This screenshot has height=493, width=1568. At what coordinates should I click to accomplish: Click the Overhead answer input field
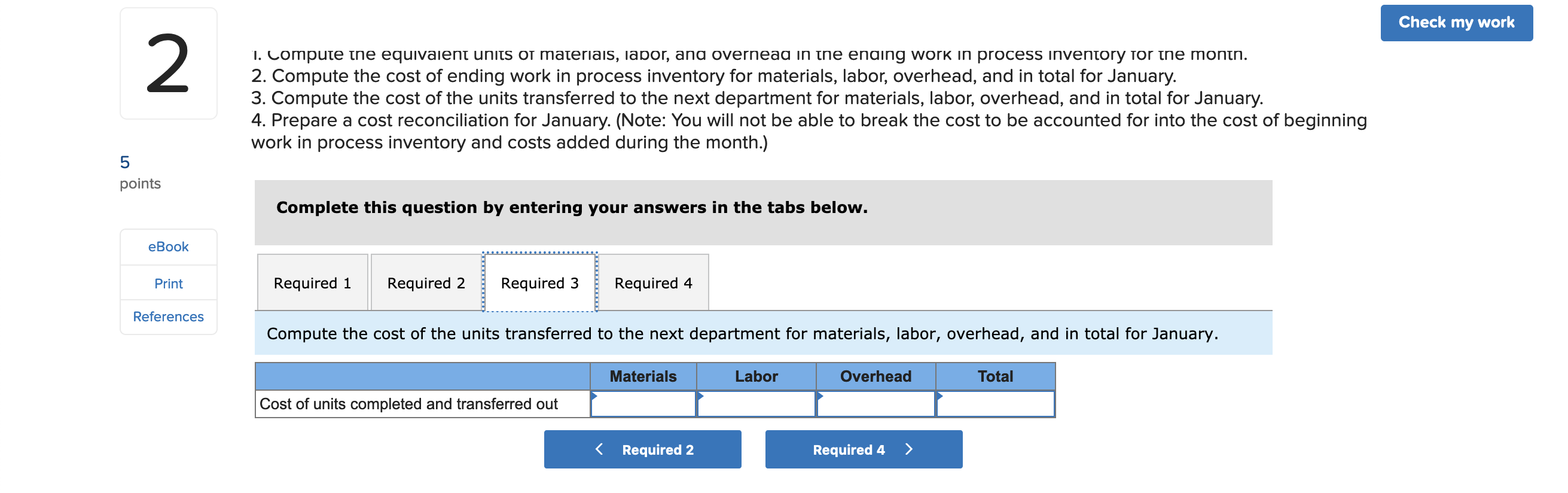pyautogui.click(x=875, y=403)
